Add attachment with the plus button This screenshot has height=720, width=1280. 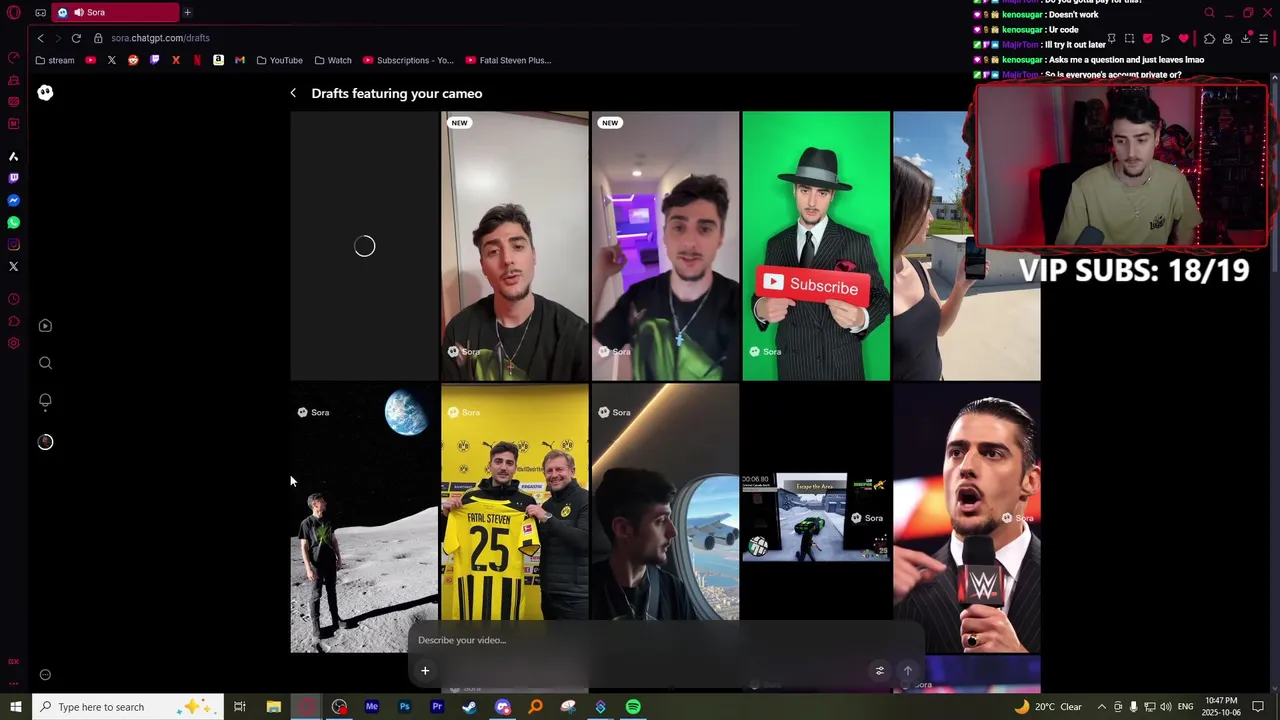click(425, 671)
